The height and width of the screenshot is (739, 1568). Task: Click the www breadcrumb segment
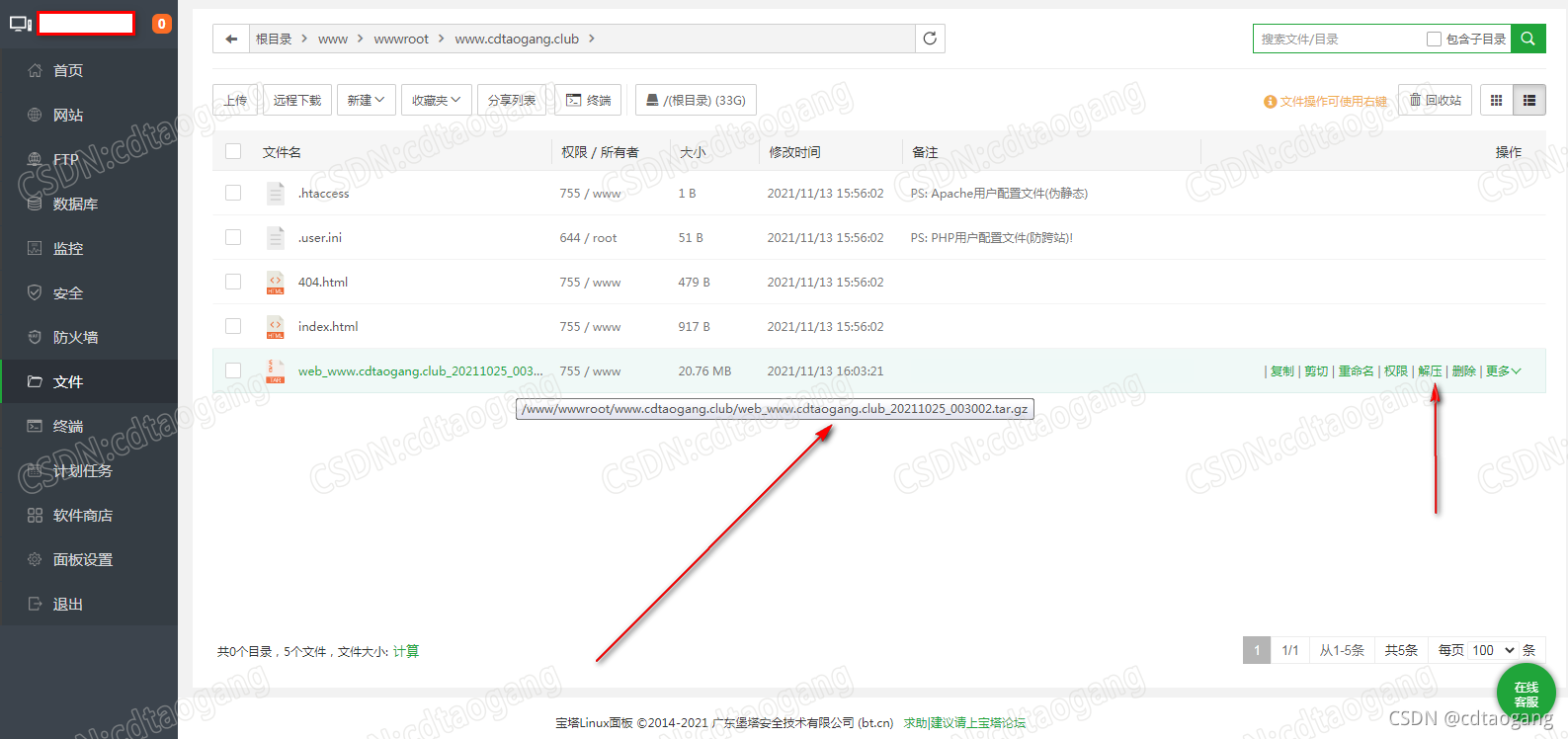[x=333, y=39]
